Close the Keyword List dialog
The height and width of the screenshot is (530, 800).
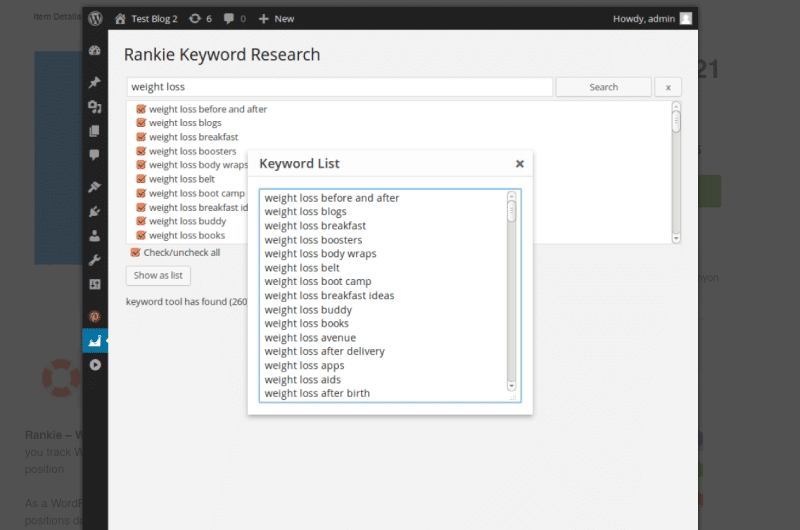click(x=520, y=164)
